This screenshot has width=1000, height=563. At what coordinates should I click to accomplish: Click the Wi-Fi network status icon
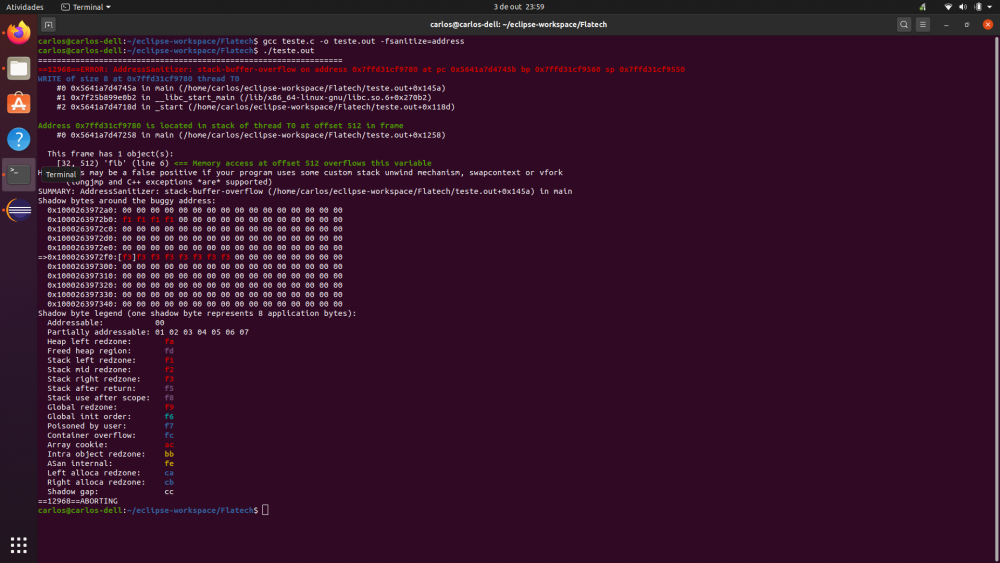click(948, 7)
